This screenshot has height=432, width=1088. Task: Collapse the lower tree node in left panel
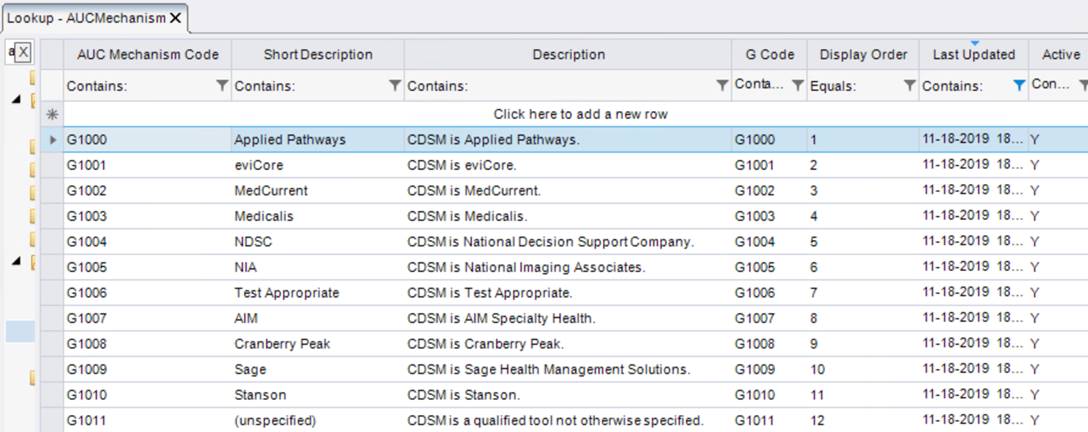click(16, 261)
